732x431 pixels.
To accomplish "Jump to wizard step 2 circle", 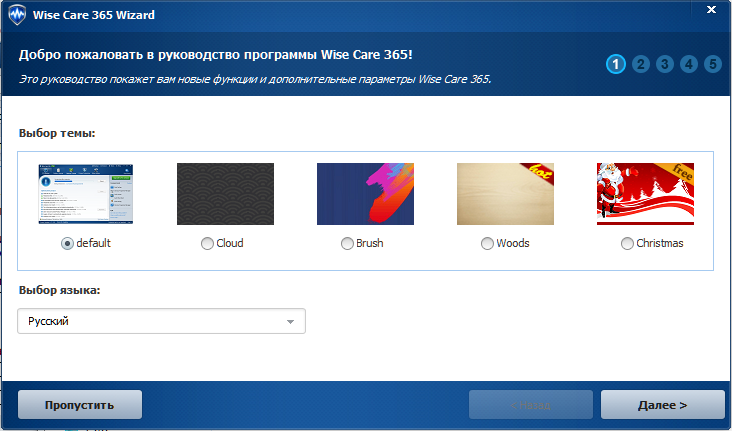I will point(640,64).
